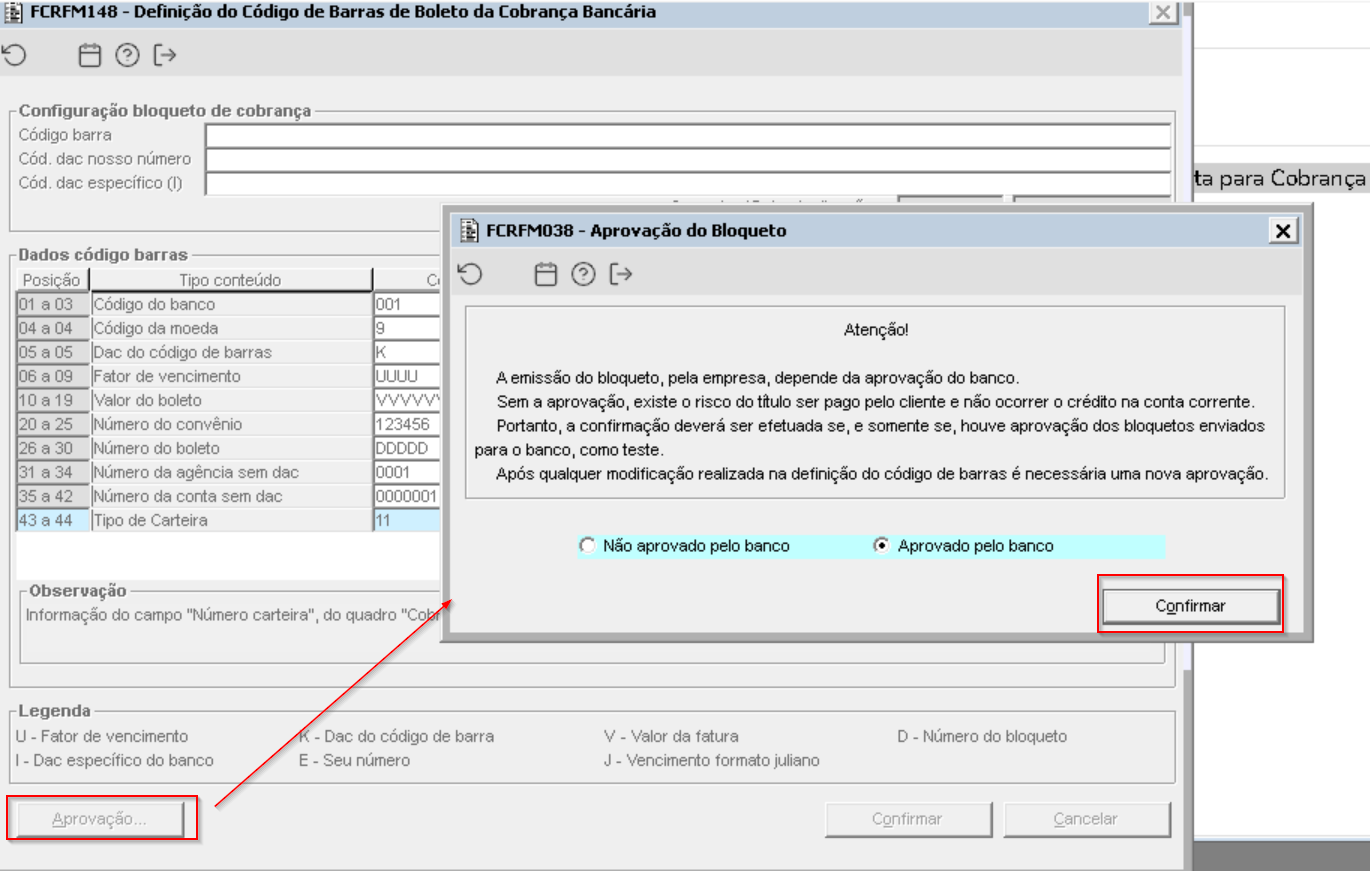Open the Aprovação... button
1370x871 pixels.
tap(99, 819)
